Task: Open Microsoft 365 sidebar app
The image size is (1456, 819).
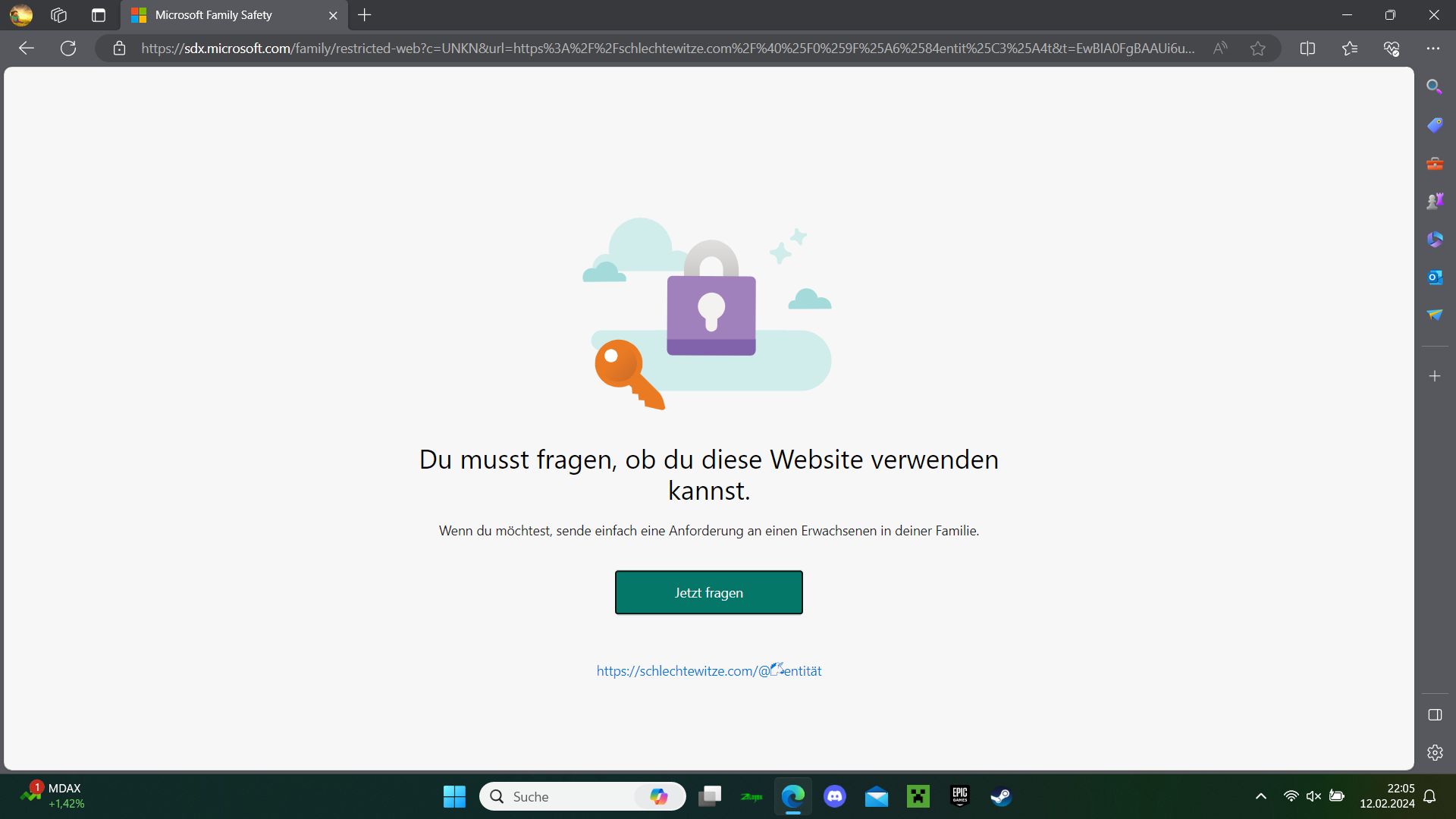Action: (1434, 240)
